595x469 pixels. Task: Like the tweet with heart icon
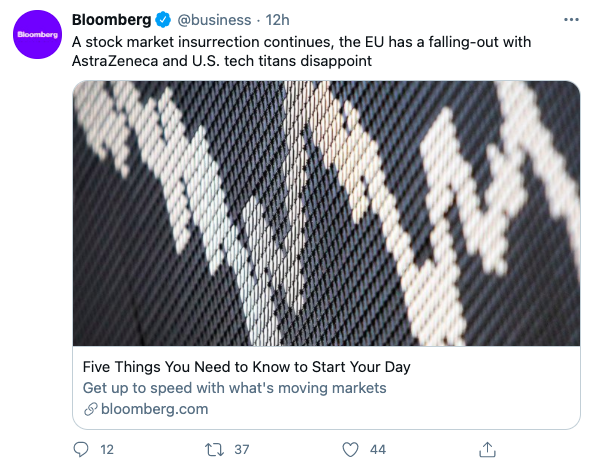[x=350, y=450]
